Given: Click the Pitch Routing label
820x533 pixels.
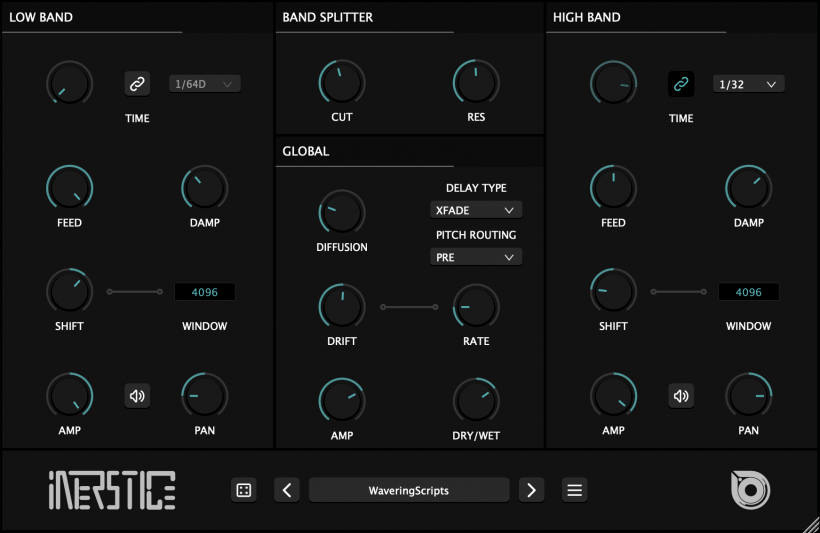Looking at the screenshot, I should coord(476,235).
